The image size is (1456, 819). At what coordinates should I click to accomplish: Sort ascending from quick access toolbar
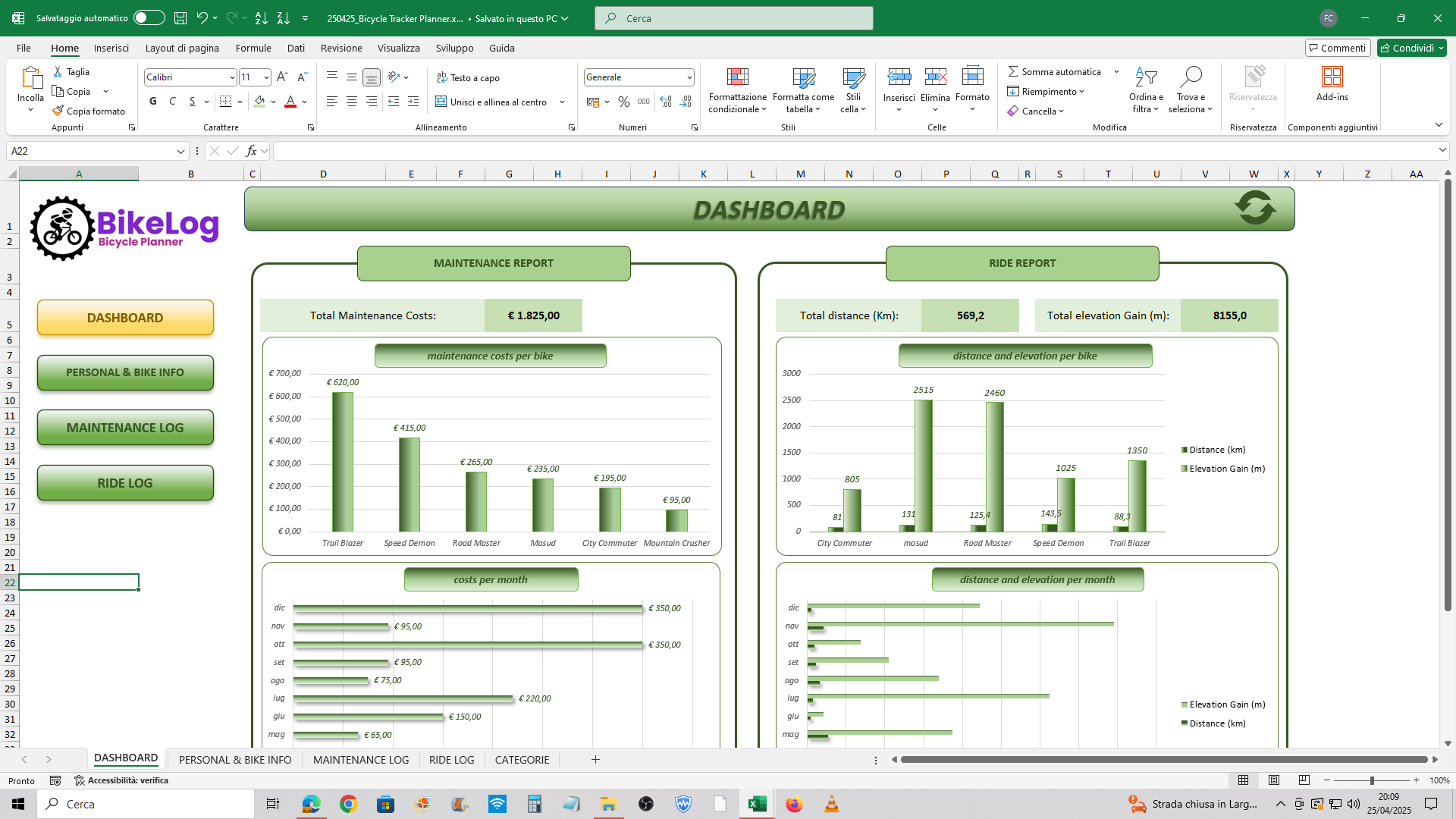point(262,18)
